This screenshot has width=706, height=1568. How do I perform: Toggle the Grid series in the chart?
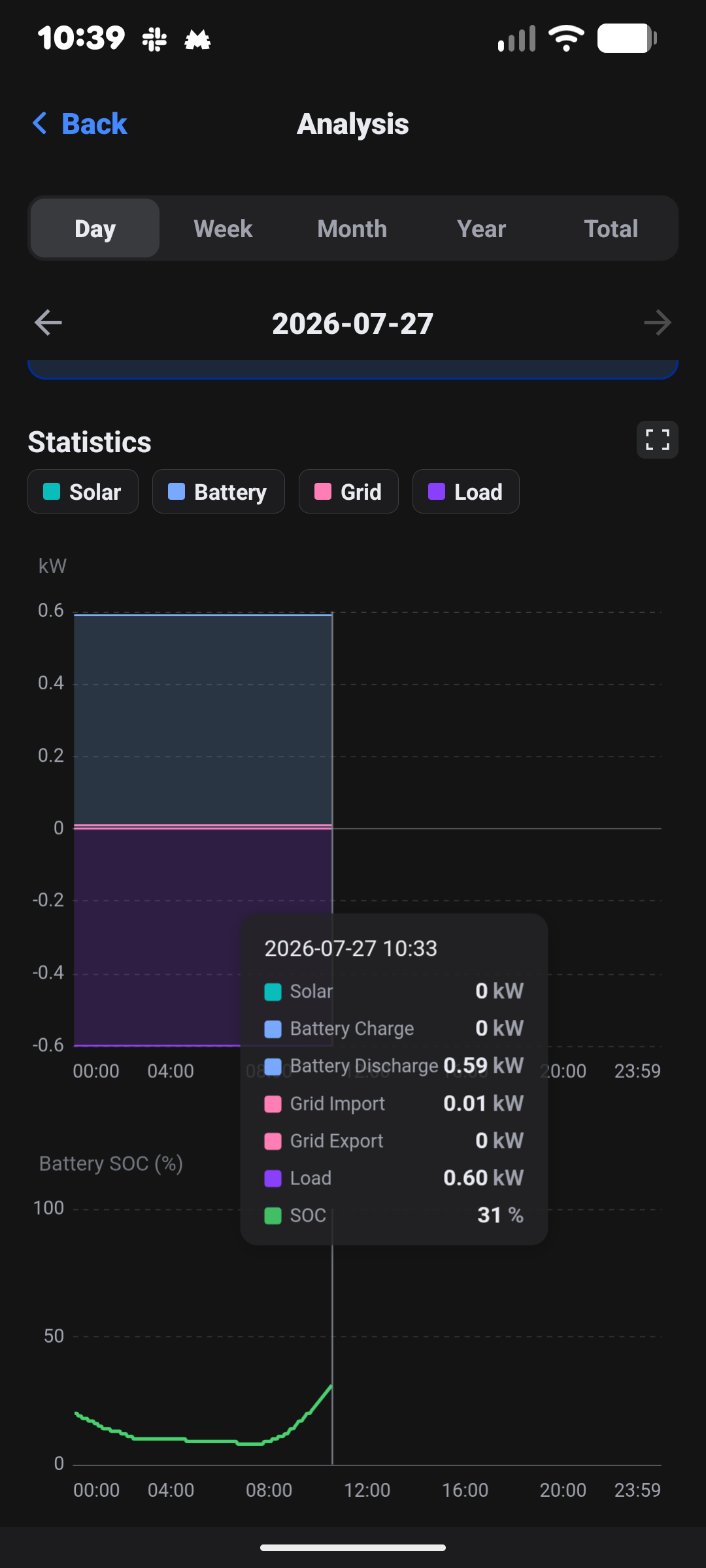348,491
